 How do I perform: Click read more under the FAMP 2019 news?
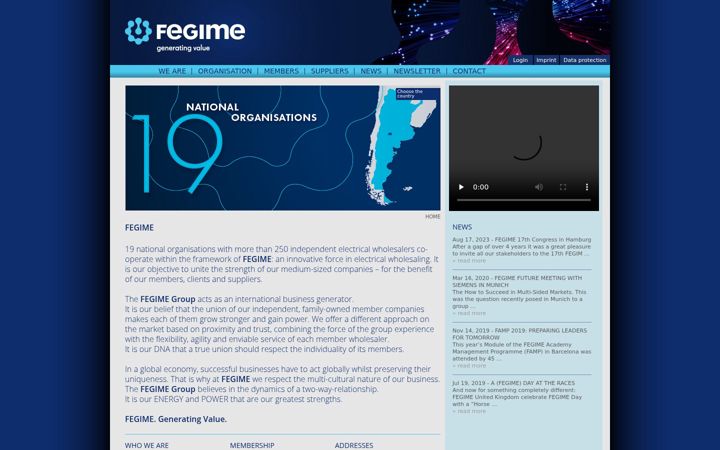tap(469, 366)
